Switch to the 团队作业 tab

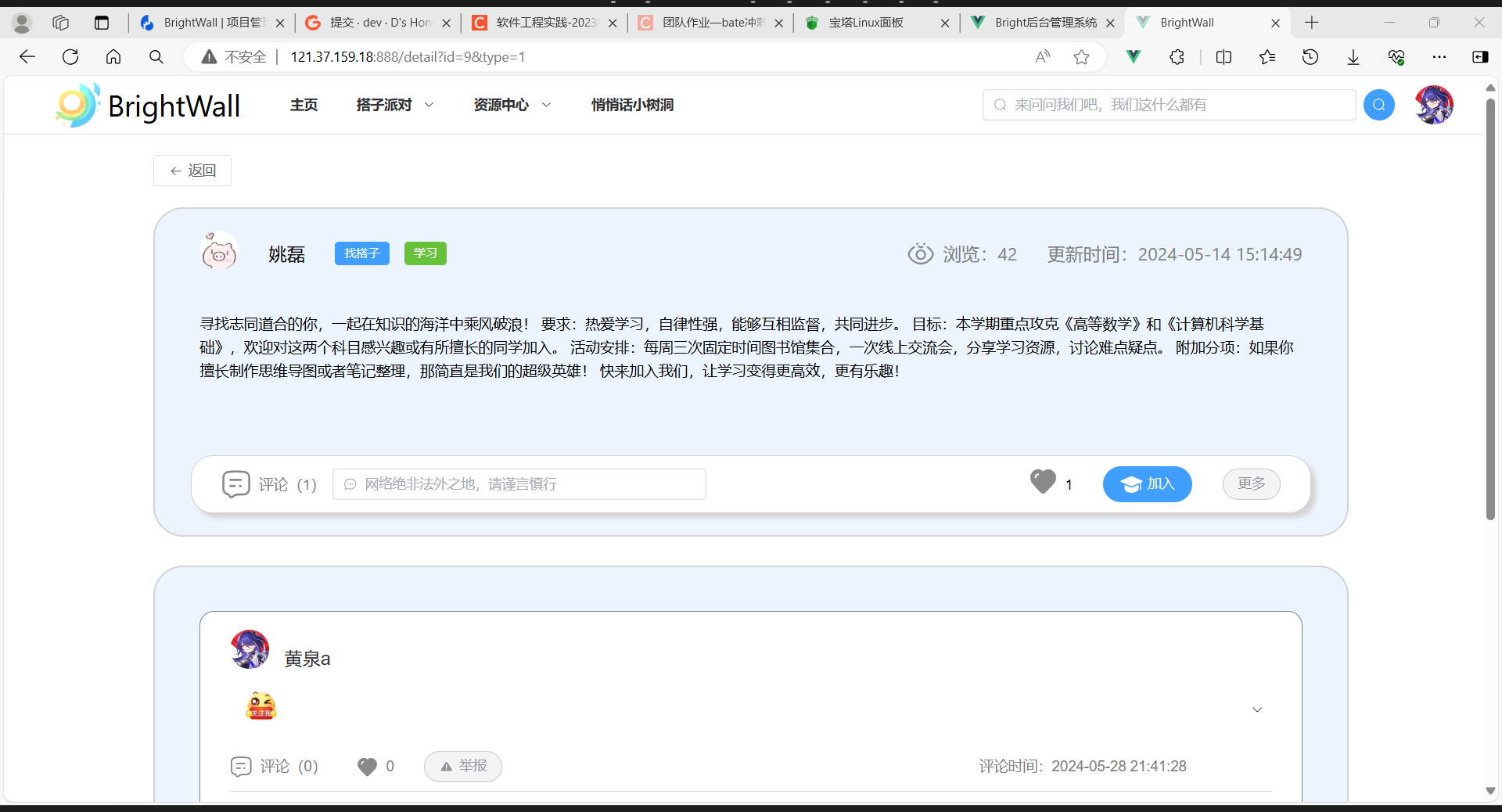click(709, 23)
